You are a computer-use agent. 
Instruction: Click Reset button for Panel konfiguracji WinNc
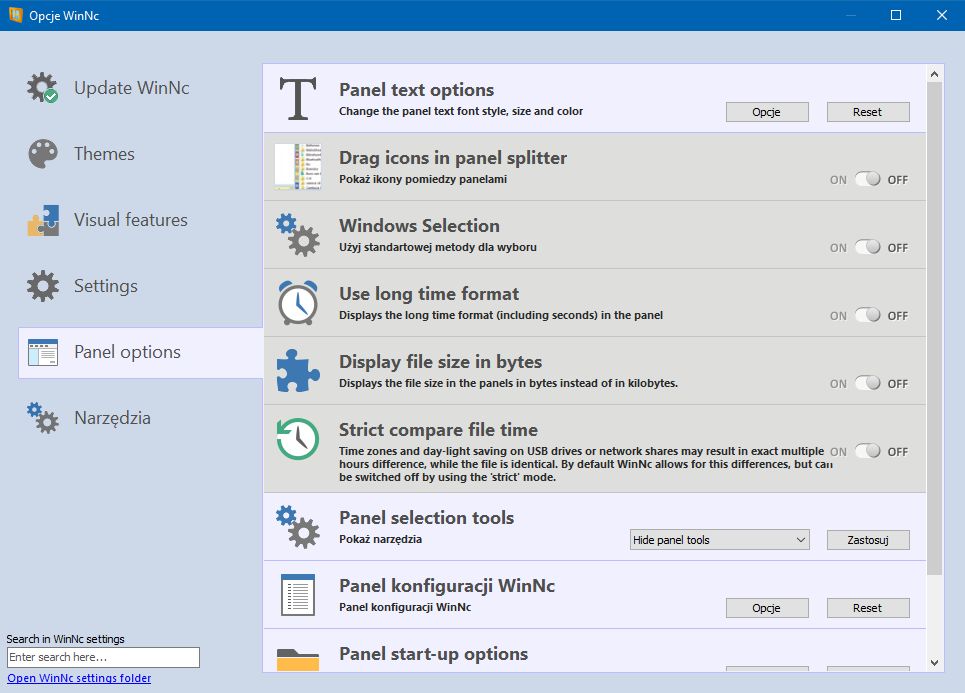click(x=868, y=608)
